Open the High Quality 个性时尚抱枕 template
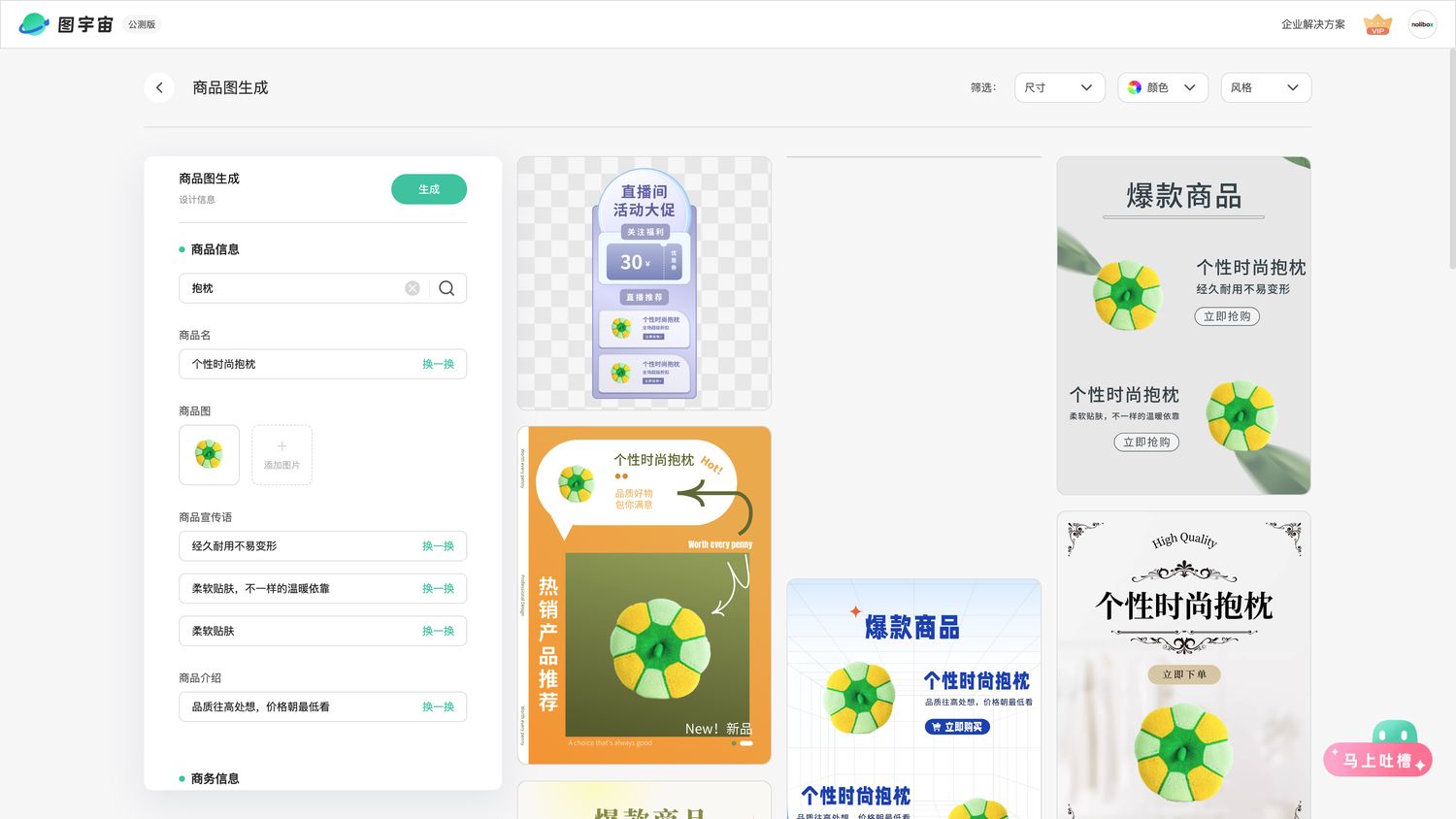Screen dimensions: 1456x819 (x=1184, y=666)
